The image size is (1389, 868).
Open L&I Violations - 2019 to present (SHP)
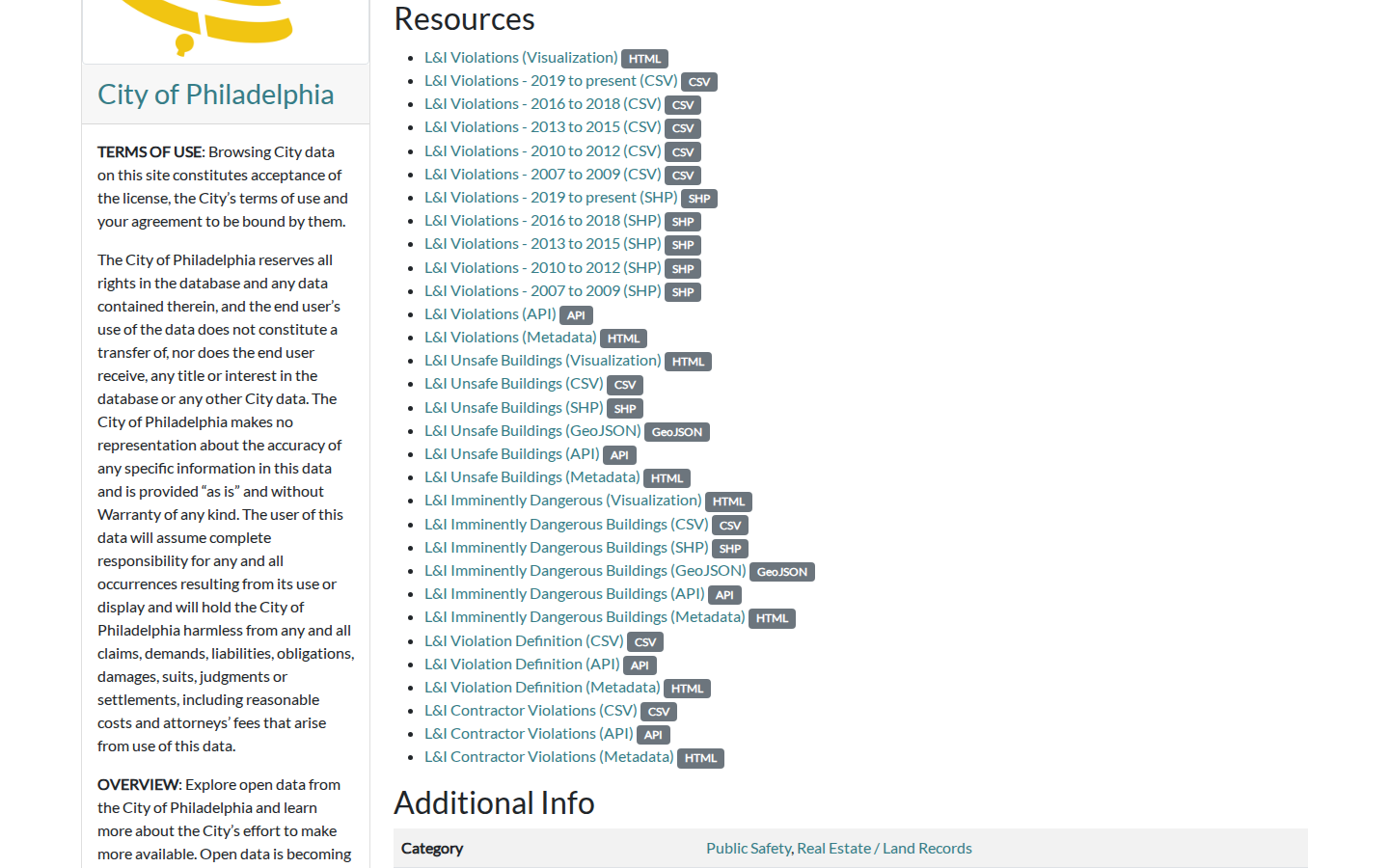coord(551,198)
